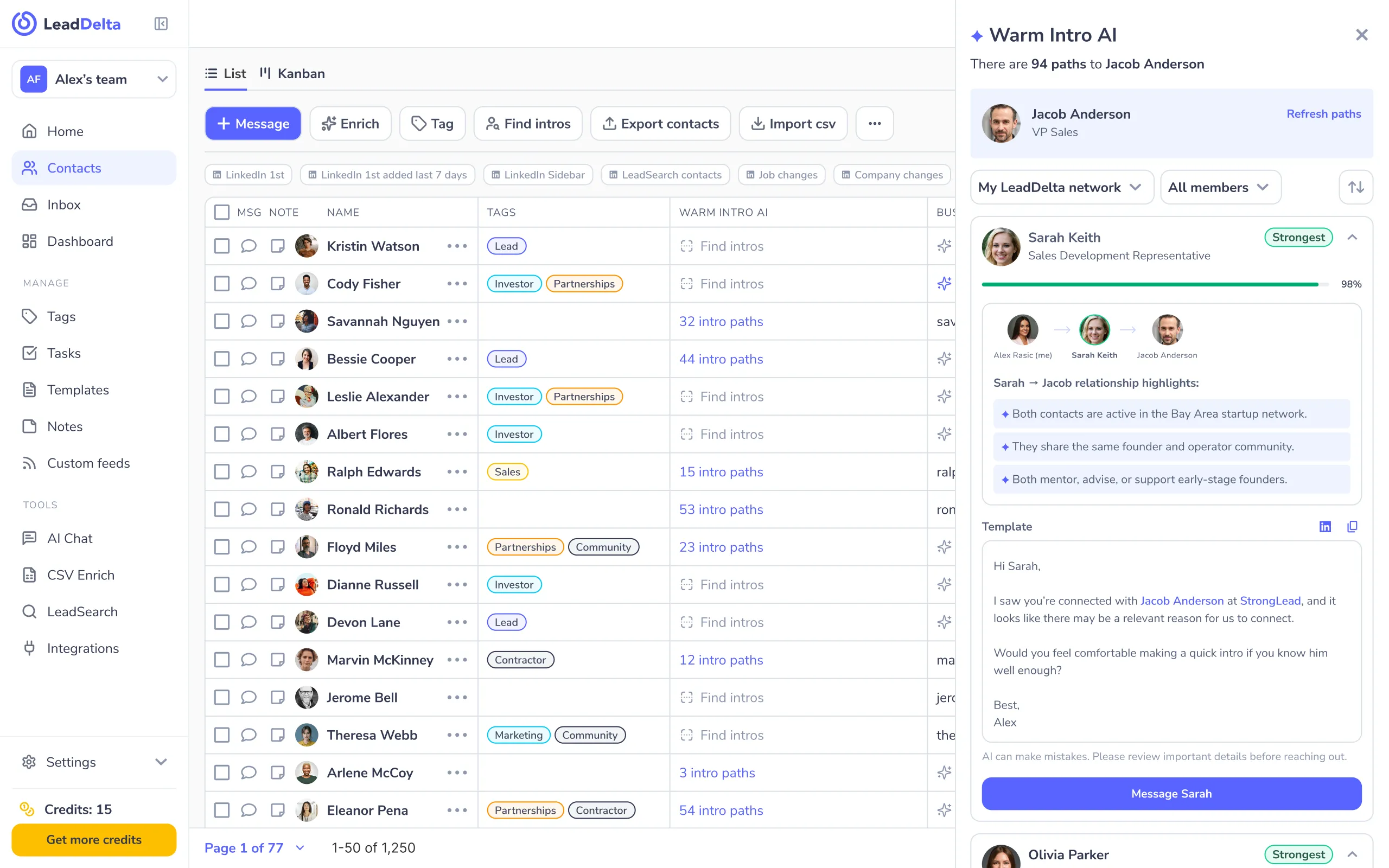The width and height of the screenshot is (1389, 868).
Task: Click the Message button
Action: click(x=253, y=124)
